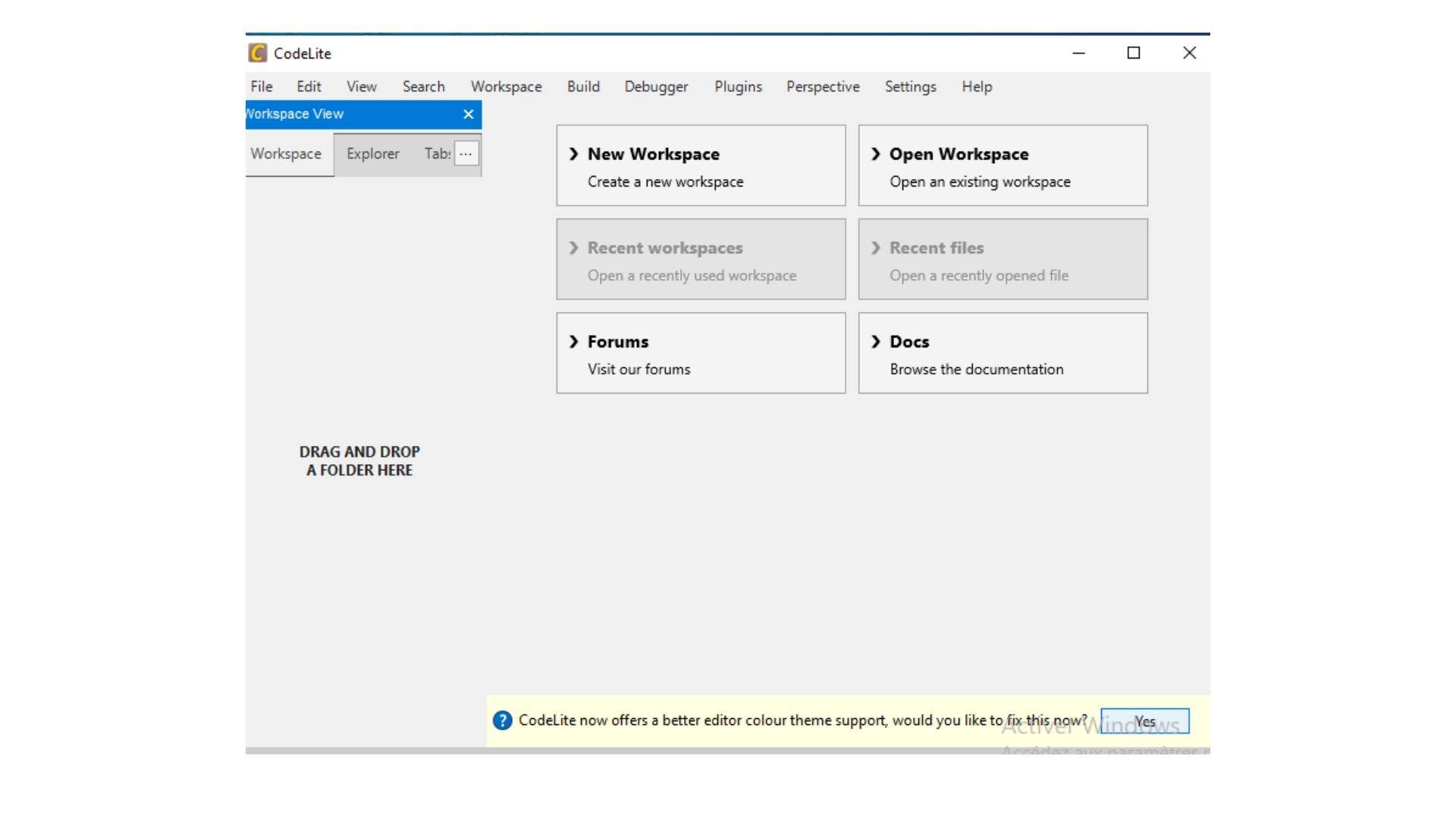The image size is (1456, 819).
Task: Open the tab overflow ellipsis button
Action: coord(466,154)
